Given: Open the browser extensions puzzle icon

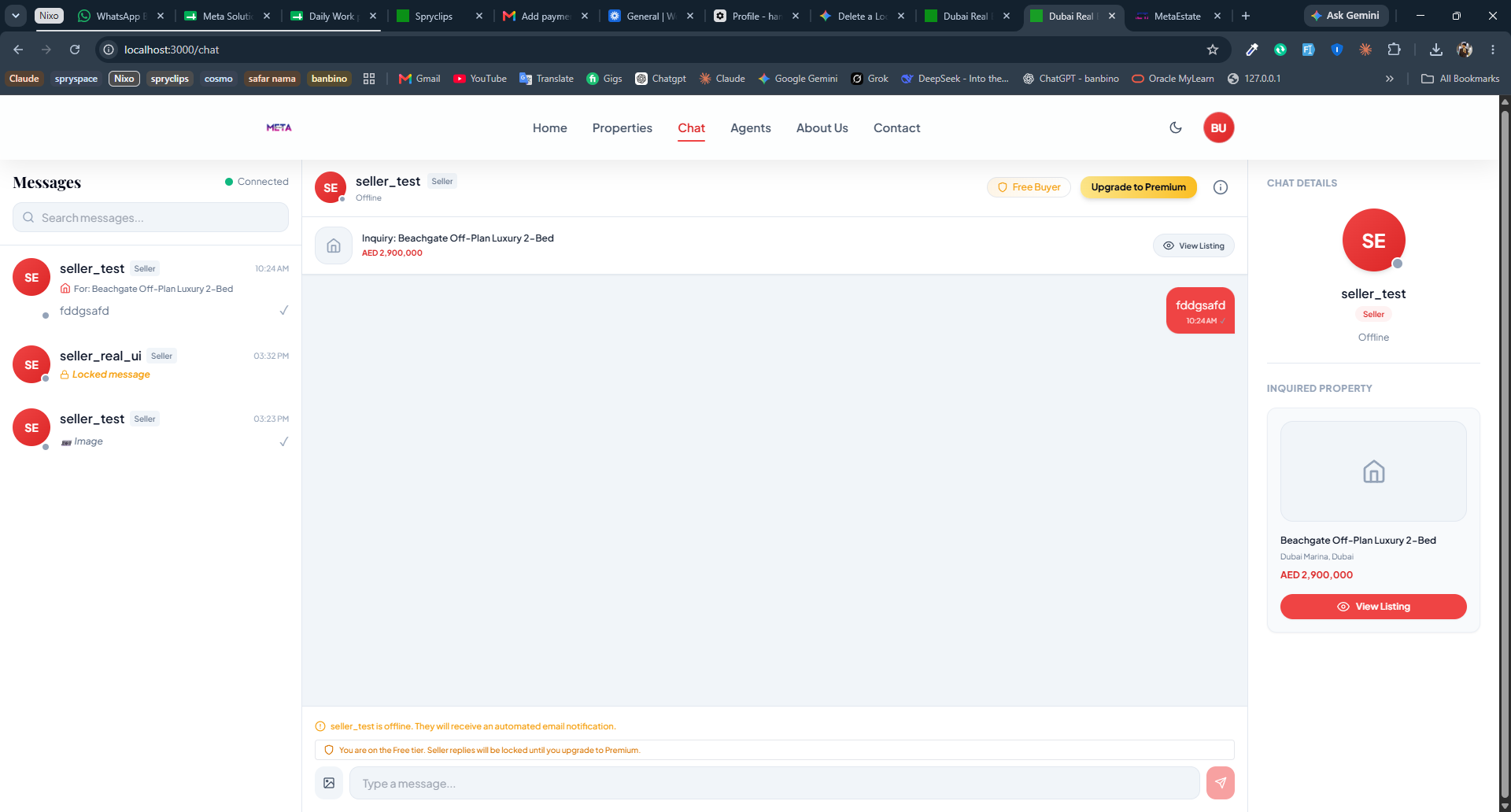Looking at the screenshot, I should pos(1394,50).
